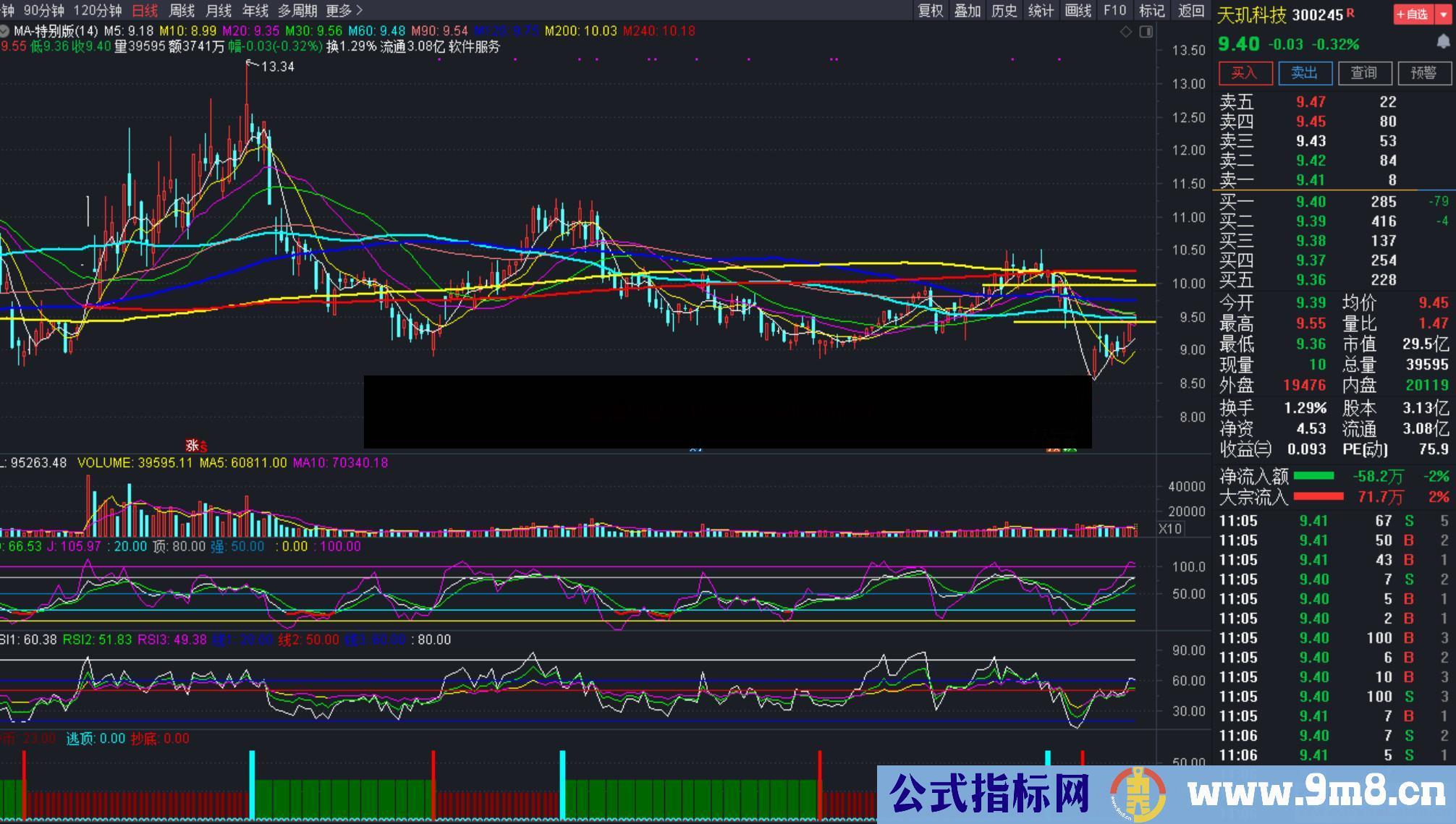This screenshot has height=824, width=1456.
Task: Click the X10 volume scale button
Action: 1170,529
